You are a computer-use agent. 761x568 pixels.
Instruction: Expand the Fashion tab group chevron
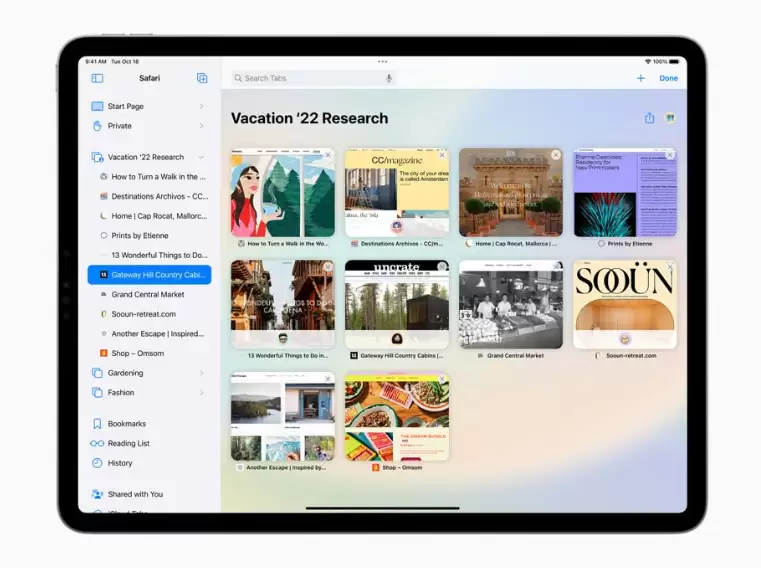click(201, 392)
